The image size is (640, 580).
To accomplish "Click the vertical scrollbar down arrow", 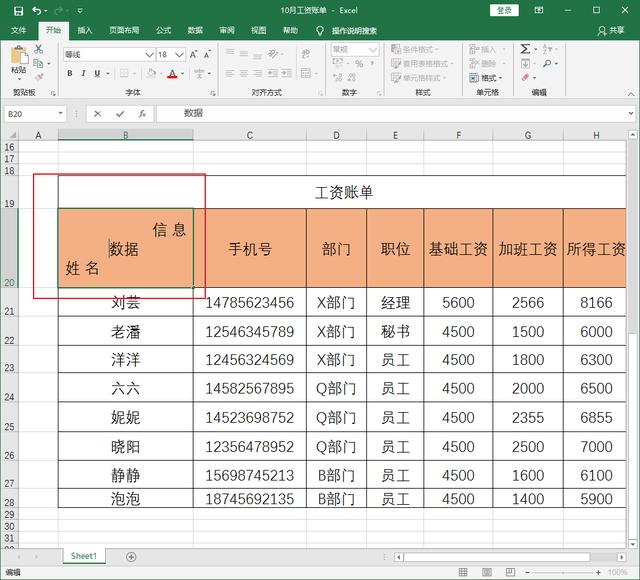I will (632, 544).
